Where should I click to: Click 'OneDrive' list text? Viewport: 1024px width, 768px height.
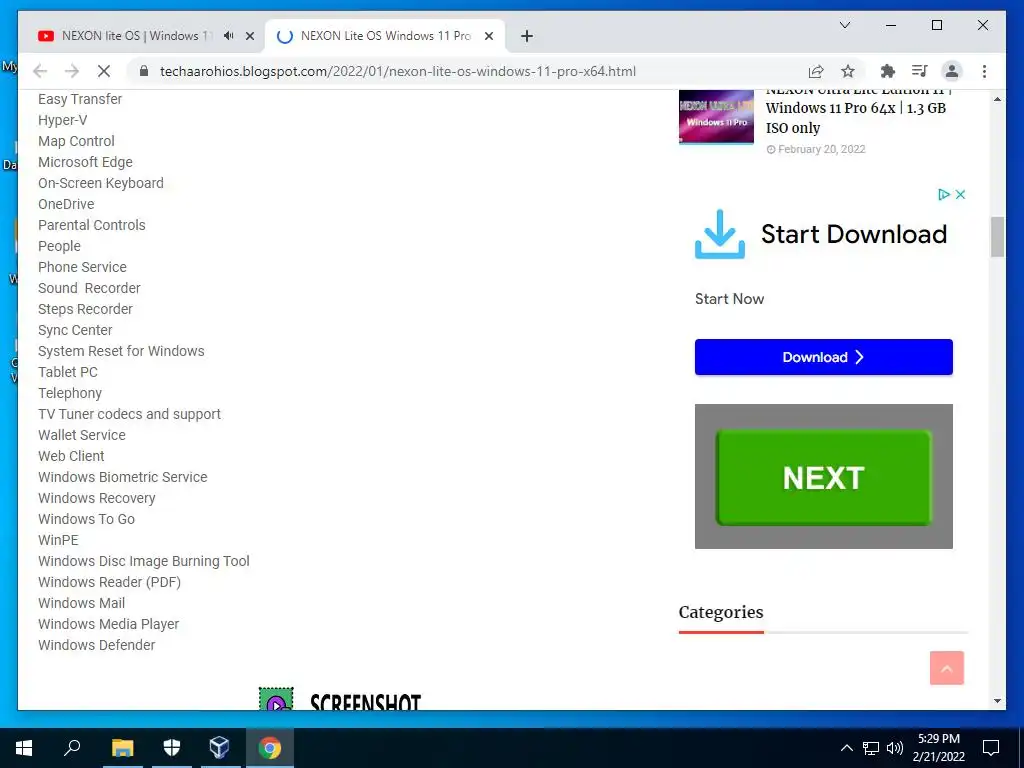(66, 204)
